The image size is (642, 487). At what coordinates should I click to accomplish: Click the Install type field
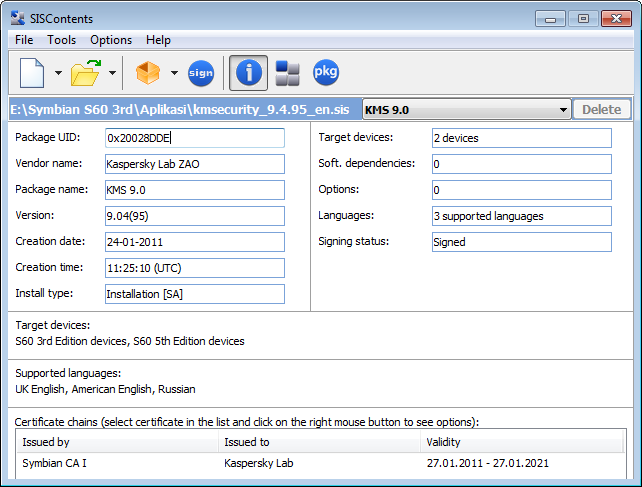(195, 294)
